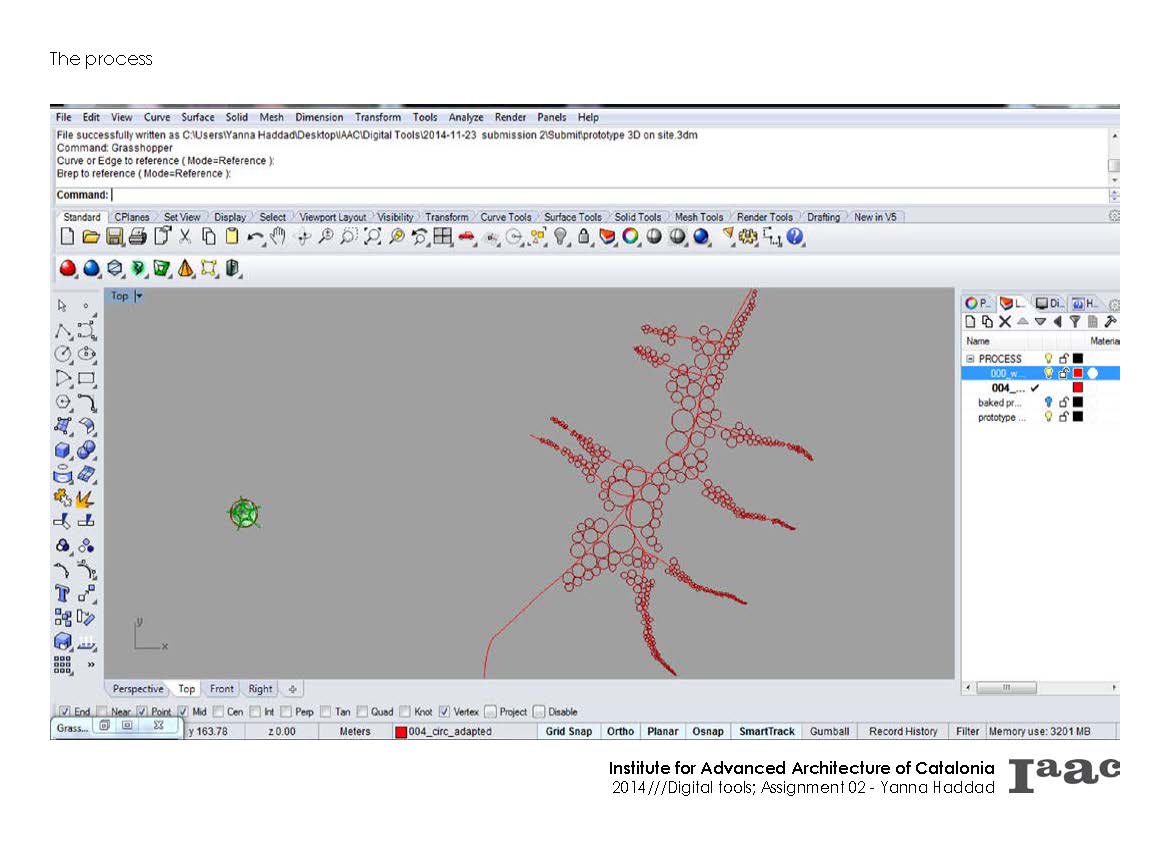The width and height of the screenshot is (1170, 844).
Task: Click the red color swatch of 000_w layer
Action: (x=1078, y=373)
